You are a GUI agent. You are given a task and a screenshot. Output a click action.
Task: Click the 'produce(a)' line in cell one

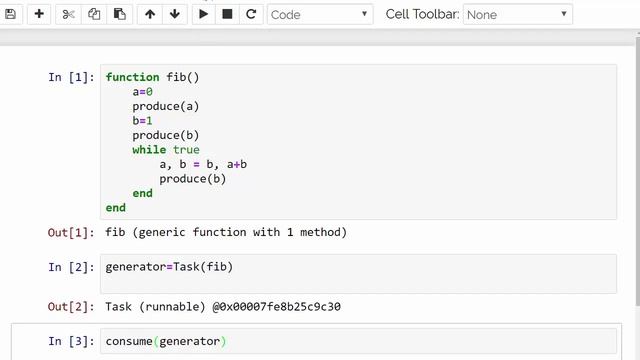point(165,107)
